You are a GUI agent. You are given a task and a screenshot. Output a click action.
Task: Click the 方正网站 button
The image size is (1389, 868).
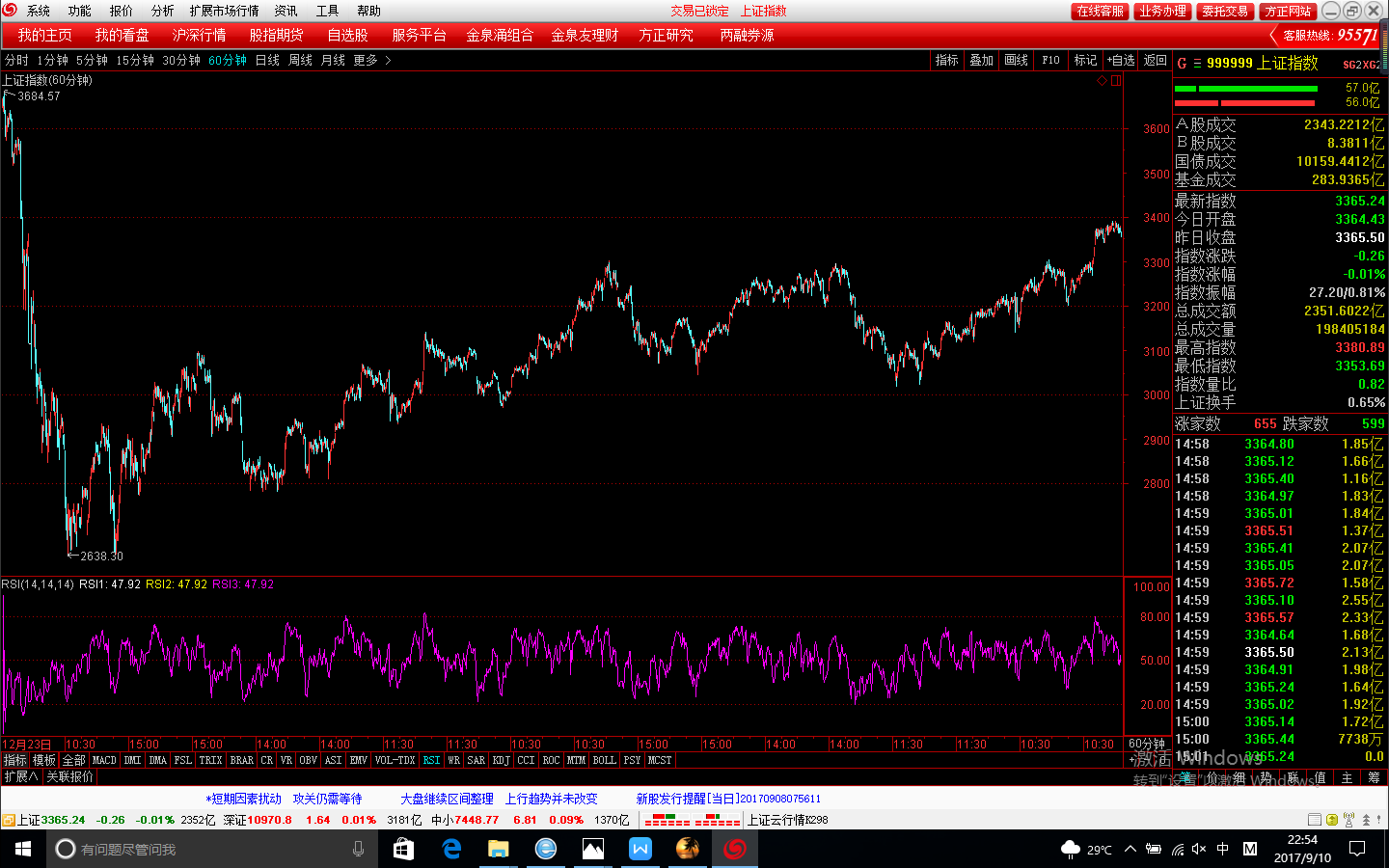(x=1288, y=12)
